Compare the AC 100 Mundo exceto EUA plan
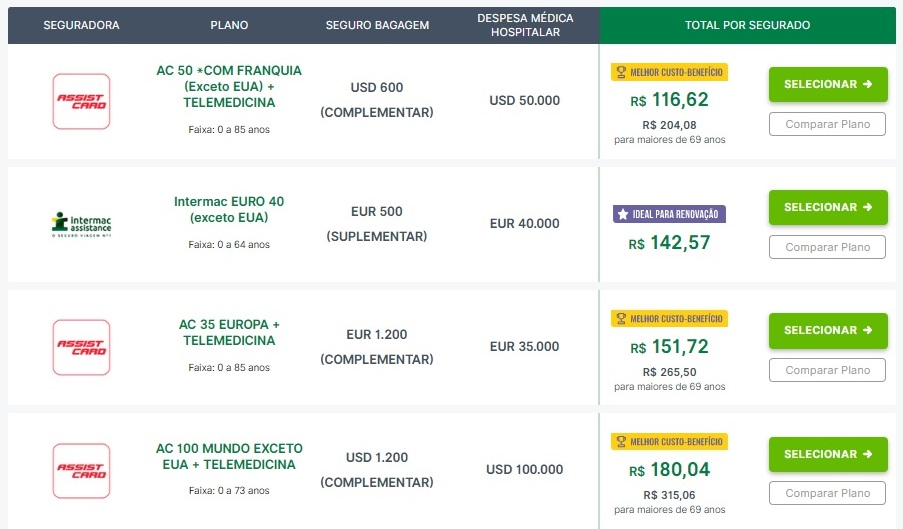903x529 pixels. click(x=827, y=493)
